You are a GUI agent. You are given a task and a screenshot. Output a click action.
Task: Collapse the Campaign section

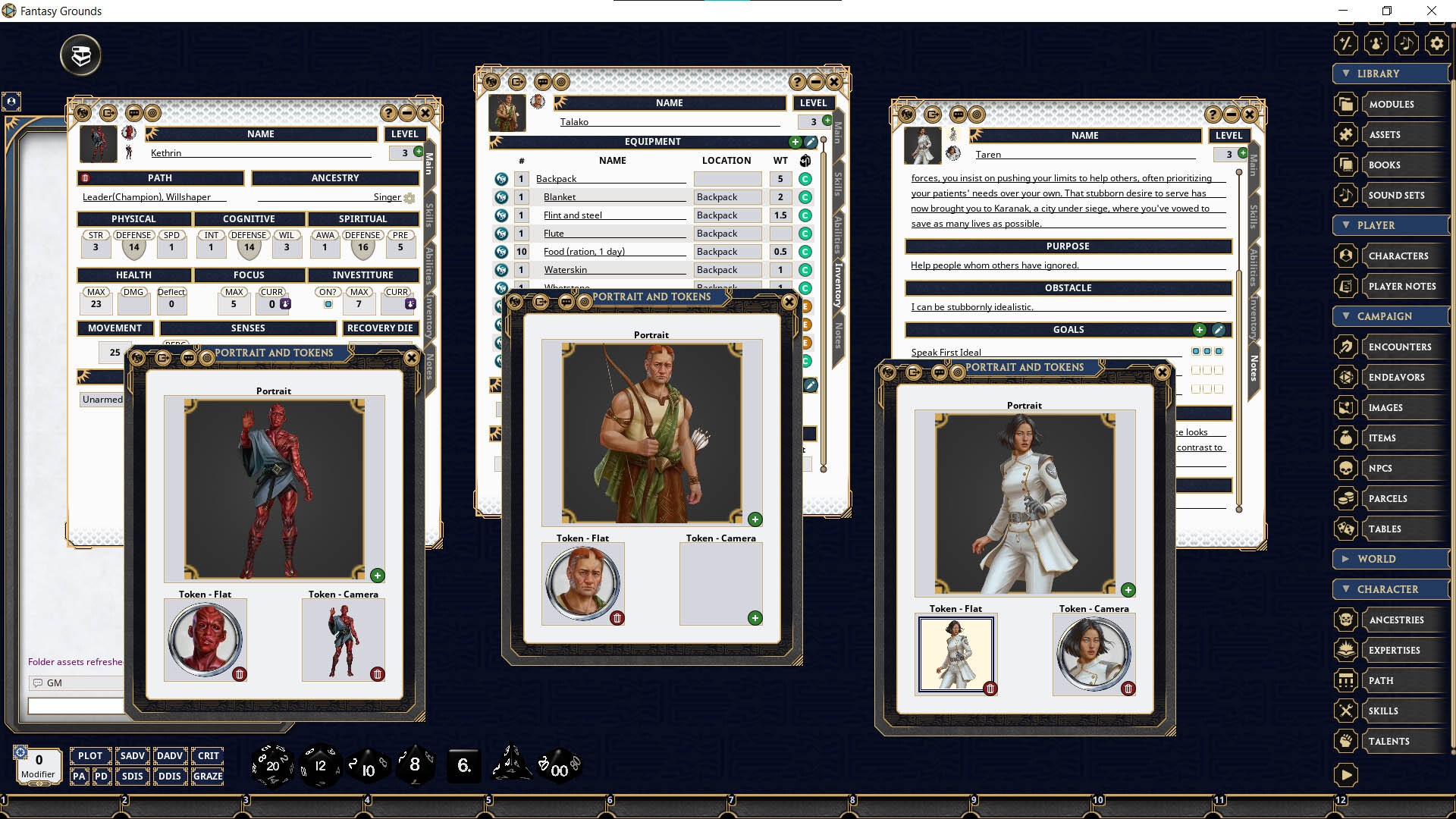tap(1347, 316)
